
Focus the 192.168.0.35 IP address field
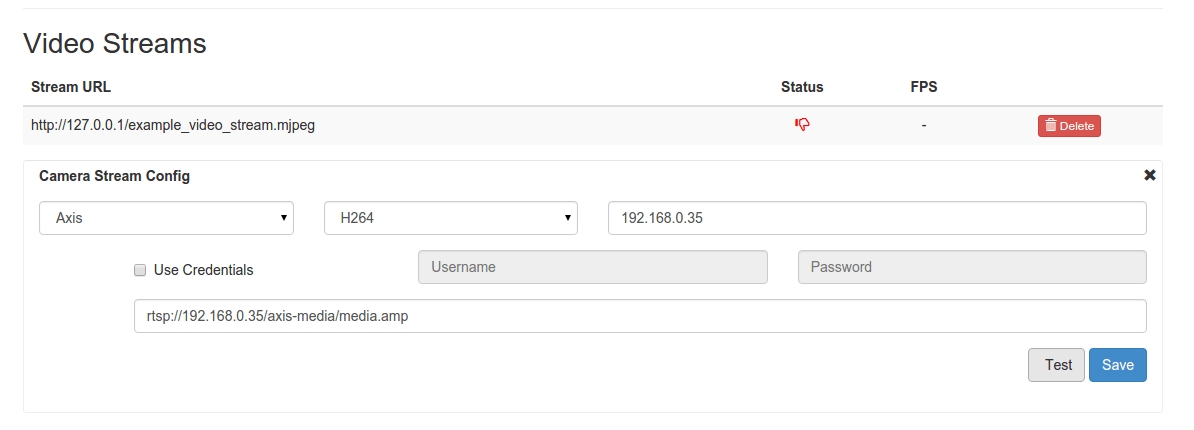[877, 217]
